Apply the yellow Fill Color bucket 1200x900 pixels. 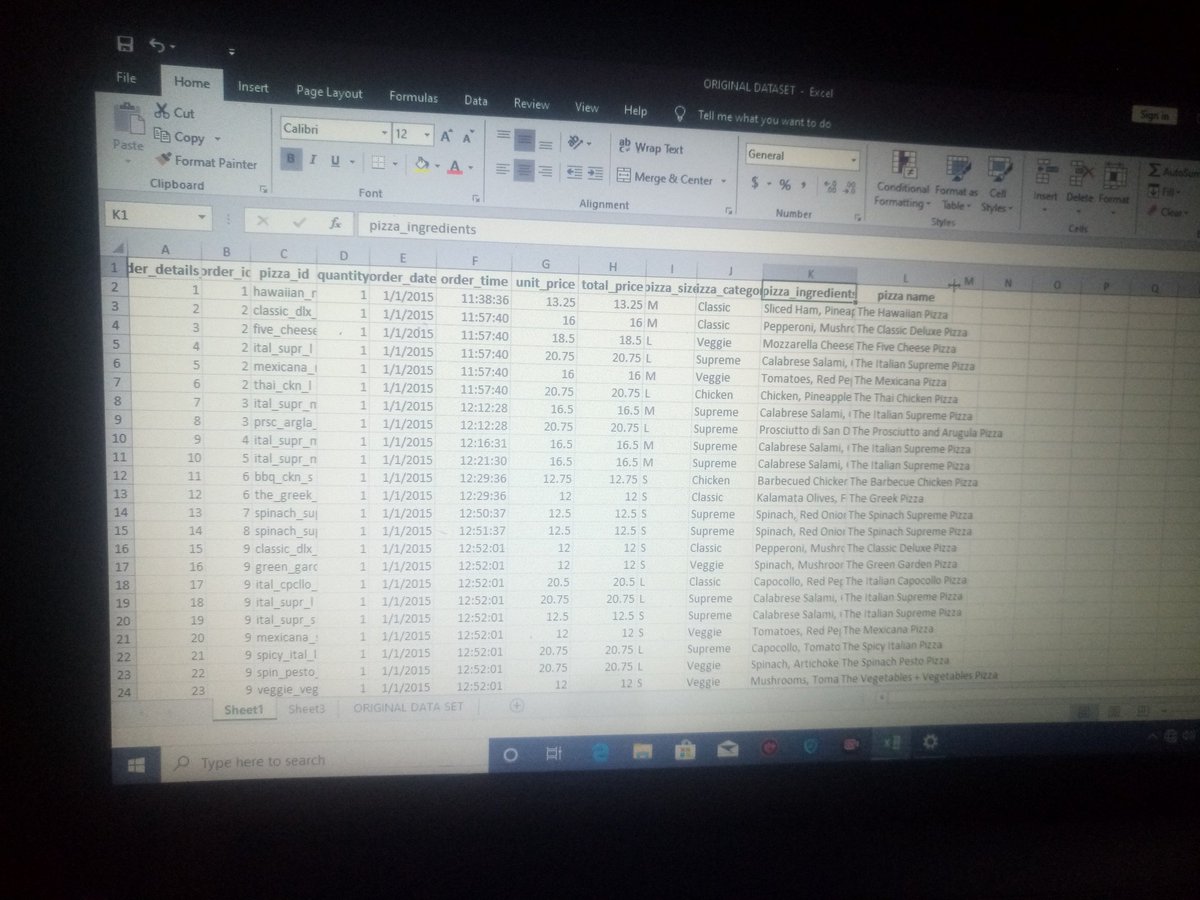[x=422, y=164]
